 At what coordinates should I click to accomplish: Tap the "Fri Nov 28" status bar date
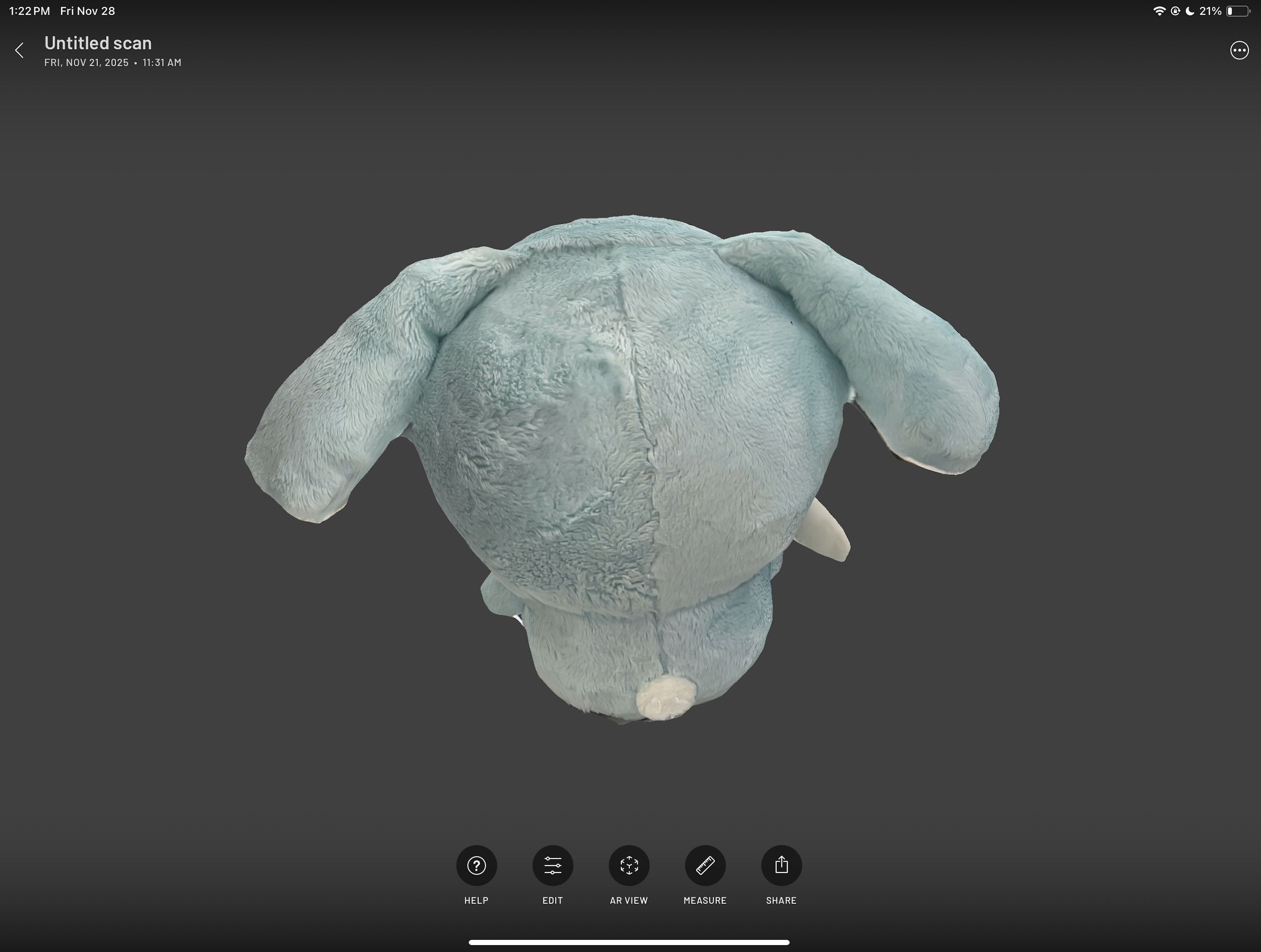[87, 11]
